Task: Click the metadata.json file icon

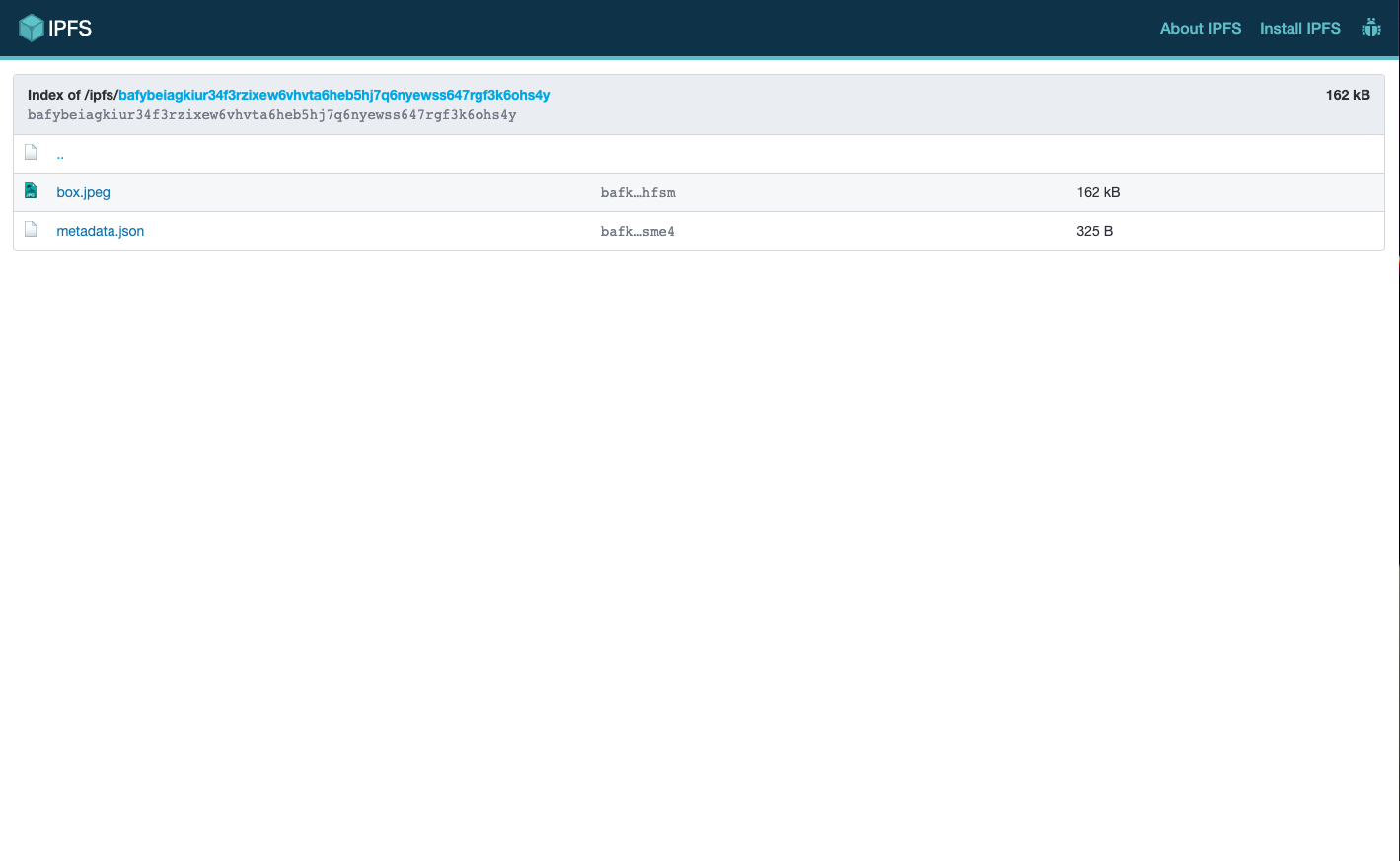Action: (31, 230)
